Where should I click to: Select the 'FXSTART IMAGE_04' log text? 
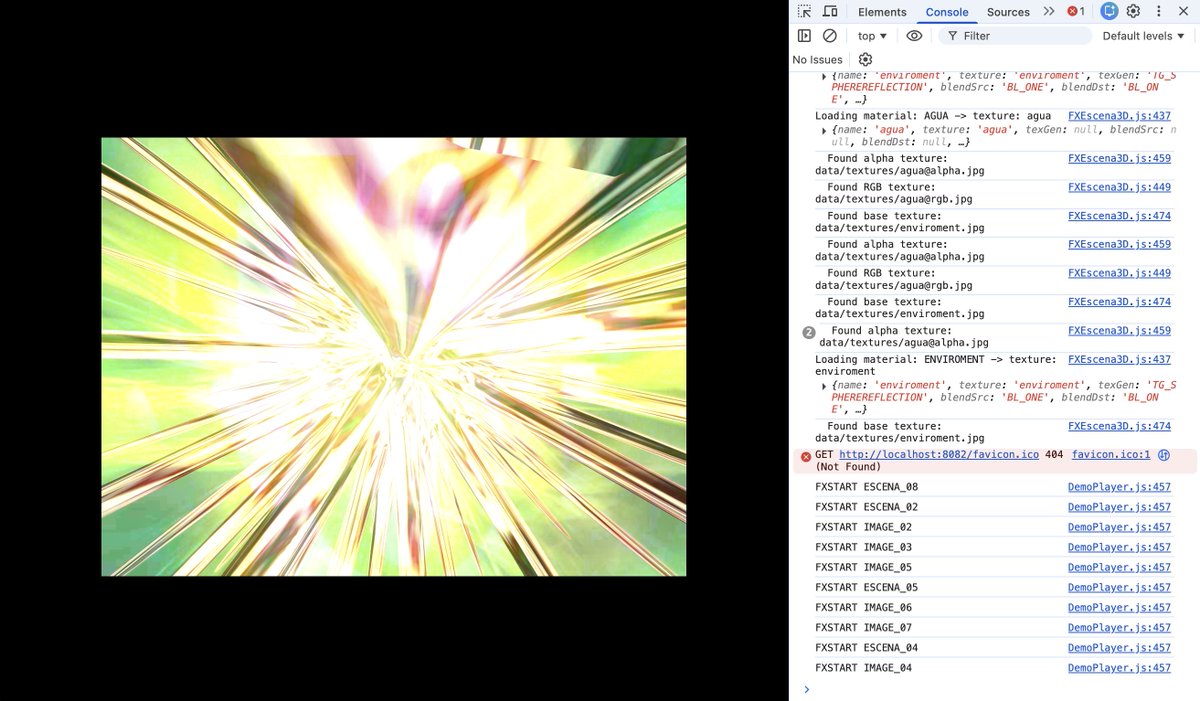point(863,667)
